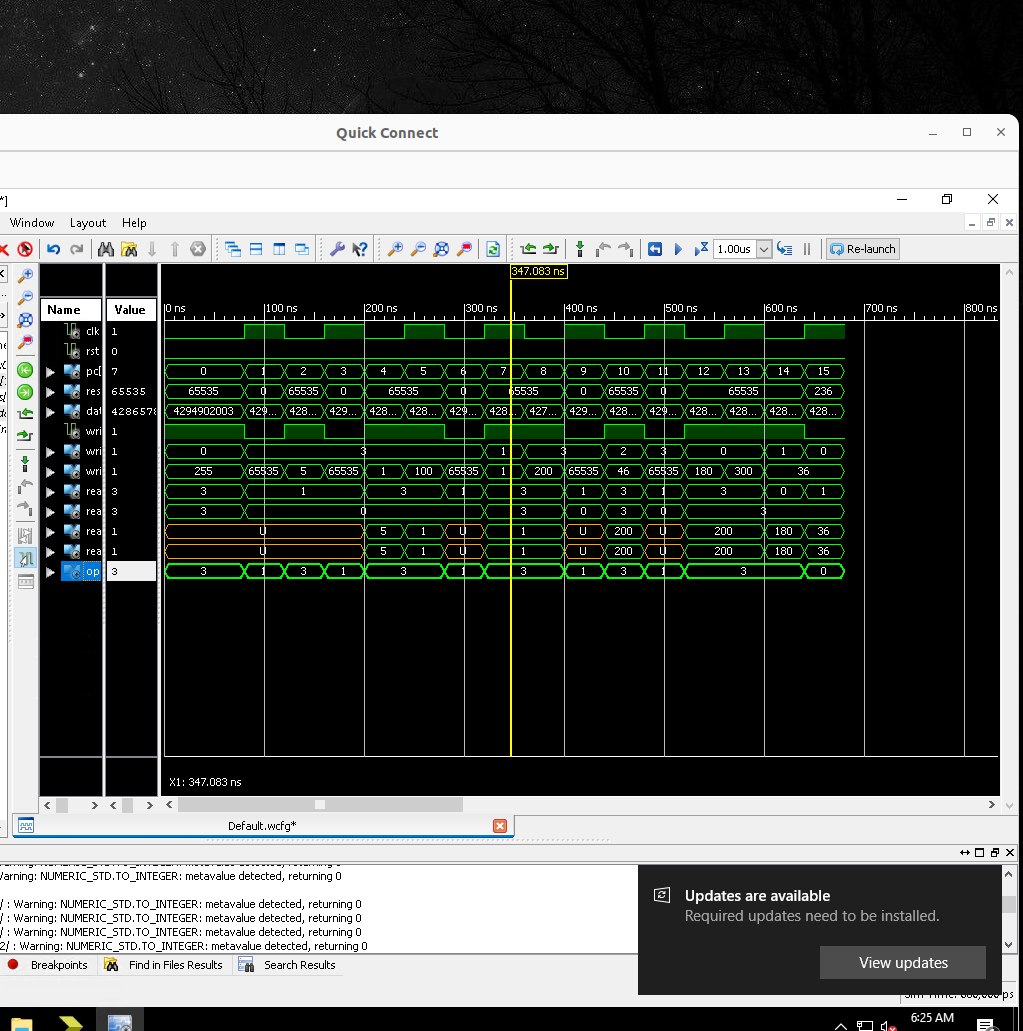Click the binoculars Find icon
The width and height of the screenshot is (1023, 1031).
105,249
